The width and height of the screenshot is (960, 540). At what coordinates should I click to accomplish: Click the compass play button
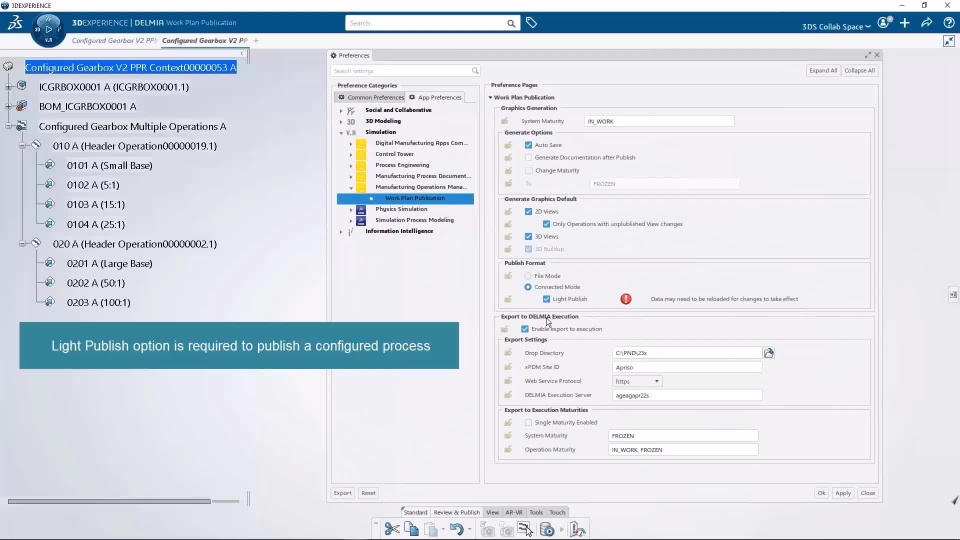tap(48, 29)
